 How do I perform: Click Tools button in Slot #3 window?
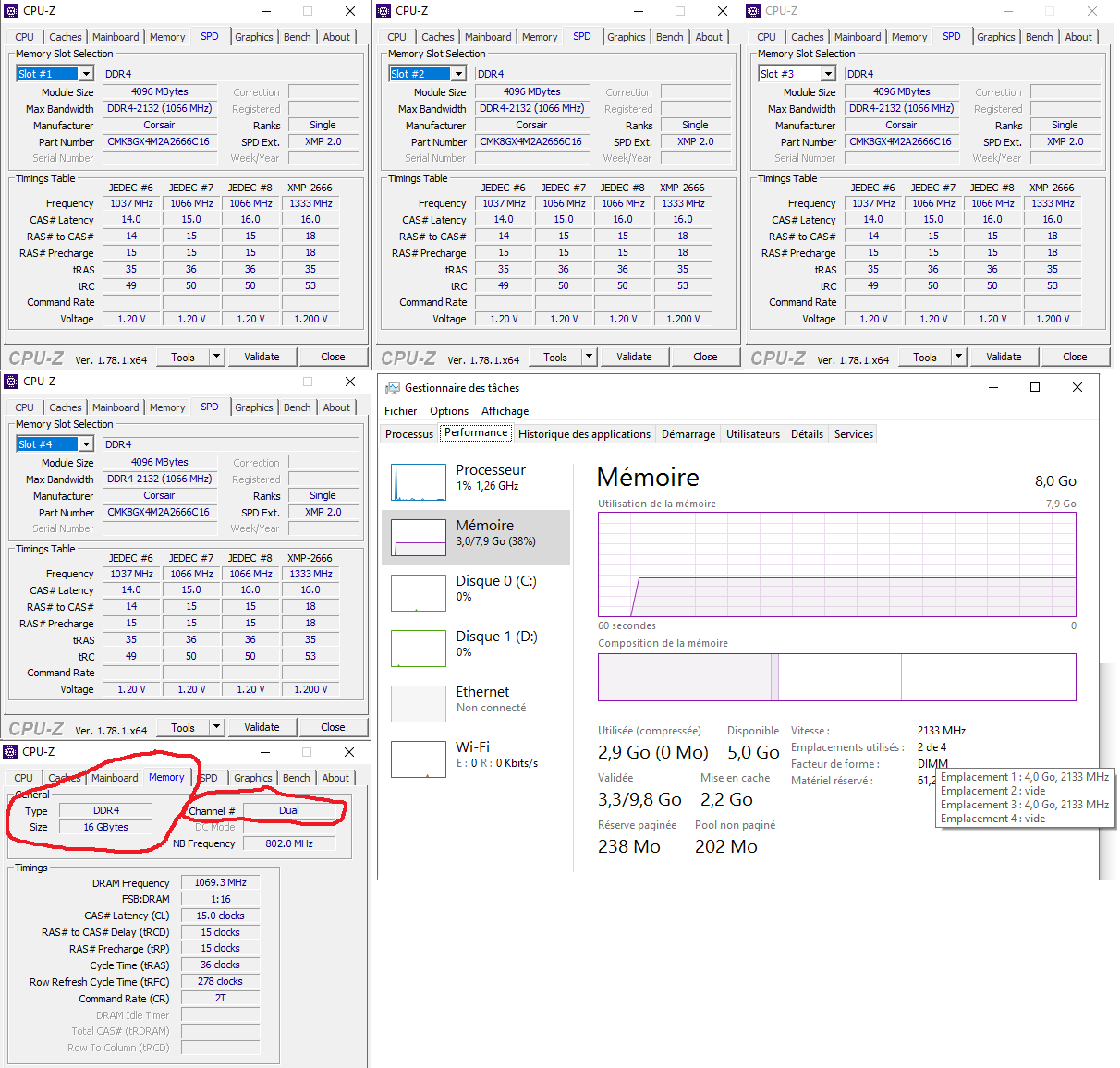(925, 357)
